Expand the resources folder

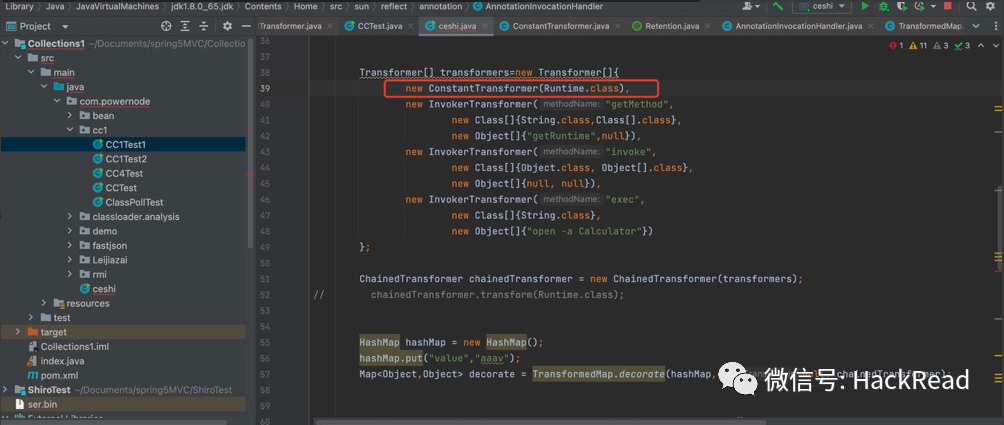44,303
